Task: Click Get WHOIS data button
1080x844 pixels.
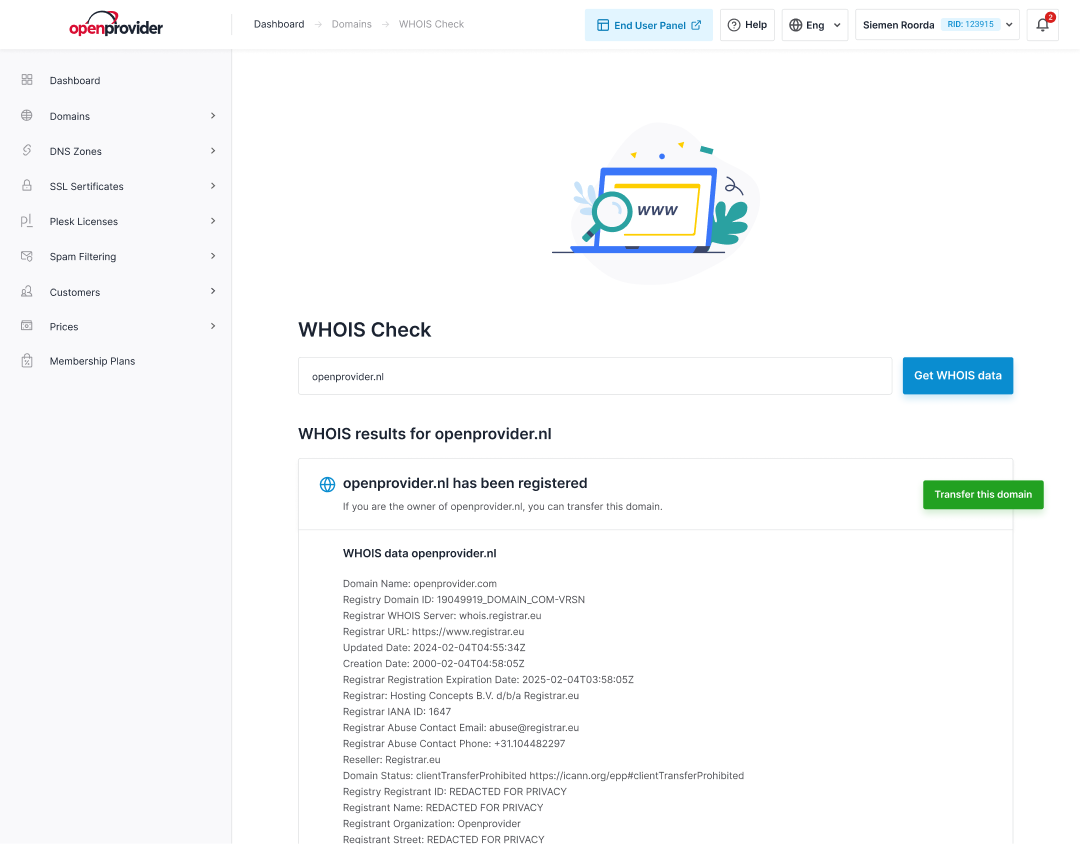Action: point(957,375)
